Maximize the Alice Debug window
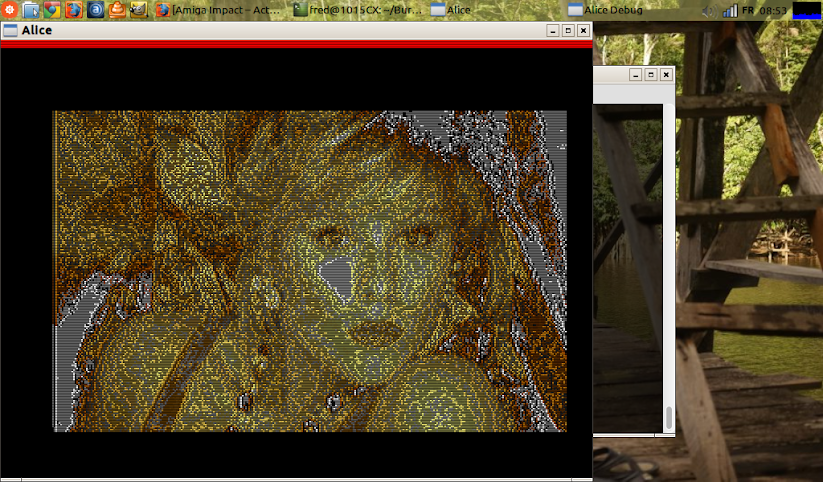This screenshot has width=823, height=482. point(651,75)
